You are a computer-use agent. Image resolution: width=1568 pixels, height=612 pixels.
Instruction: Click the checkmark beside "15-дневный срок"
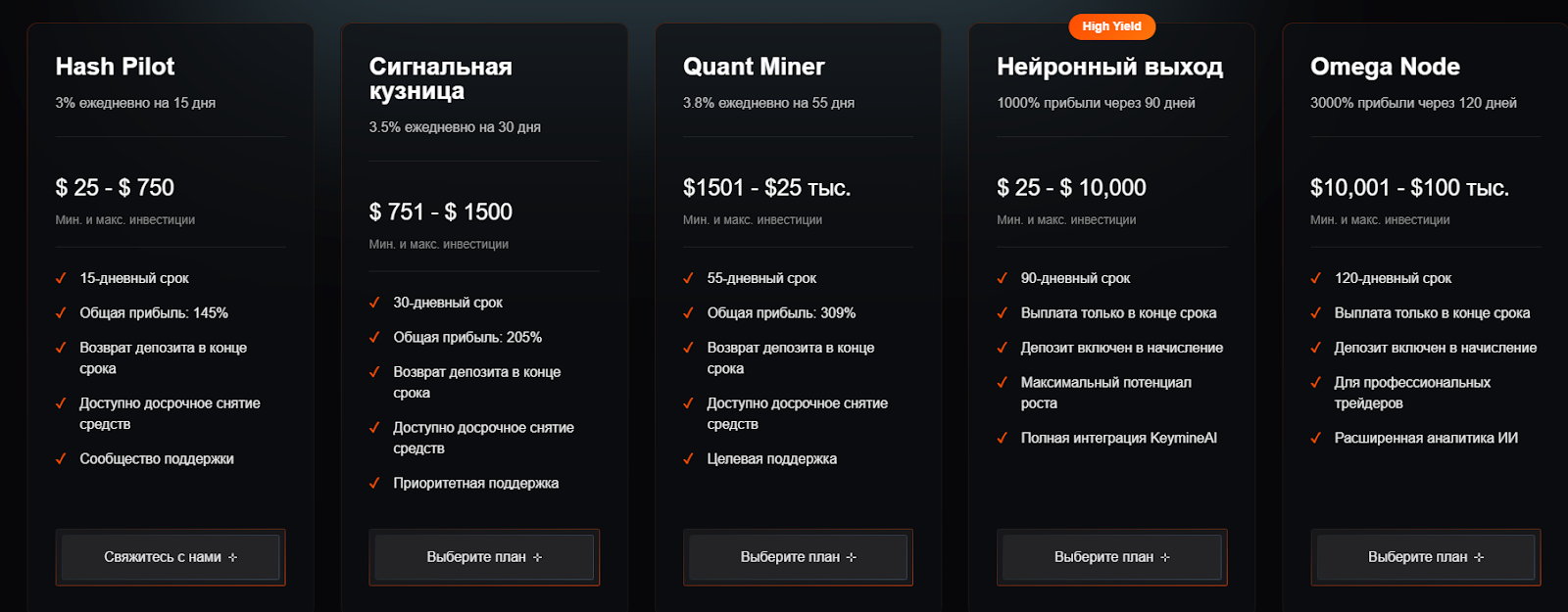61,278
